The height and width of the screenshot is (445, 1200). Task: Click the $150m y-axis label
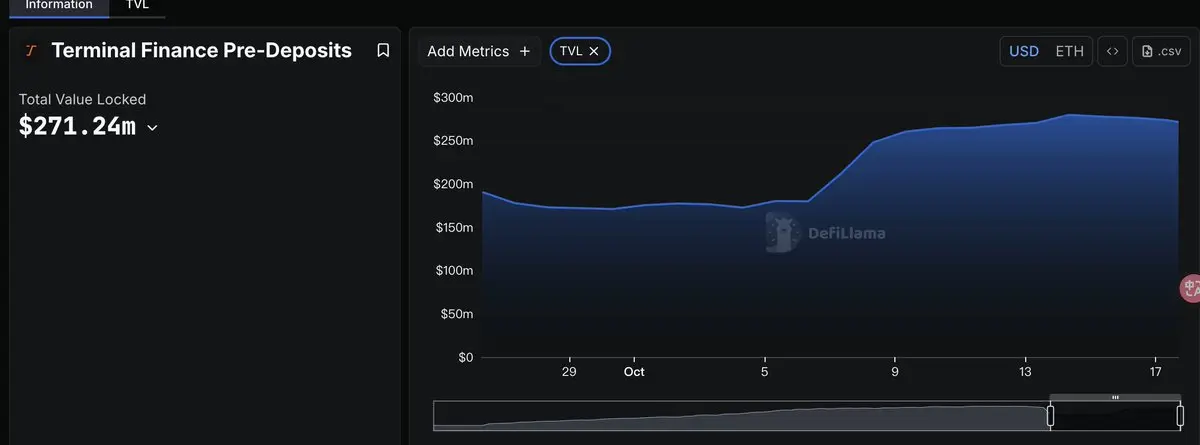tap(453, 227)
